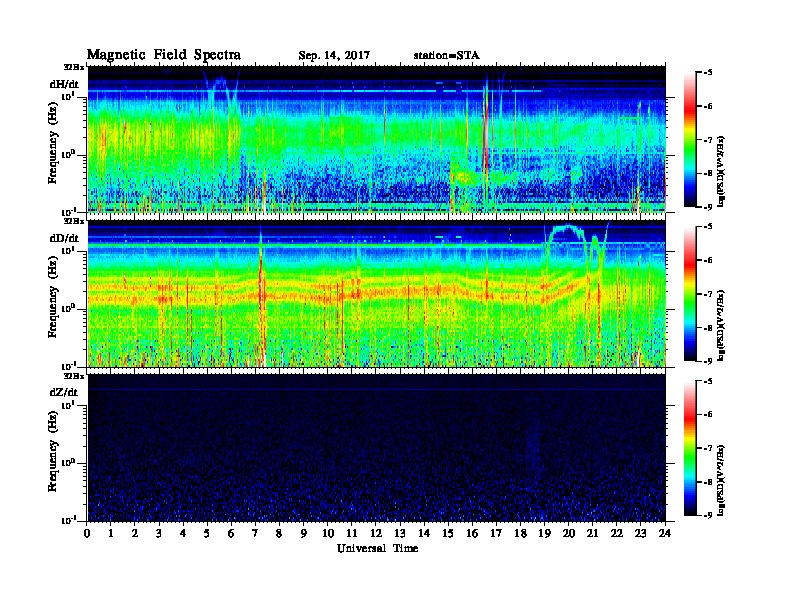Click the "23" hour tick on the time axis
This screenshot has height=612, width=792.
[641, 534]
